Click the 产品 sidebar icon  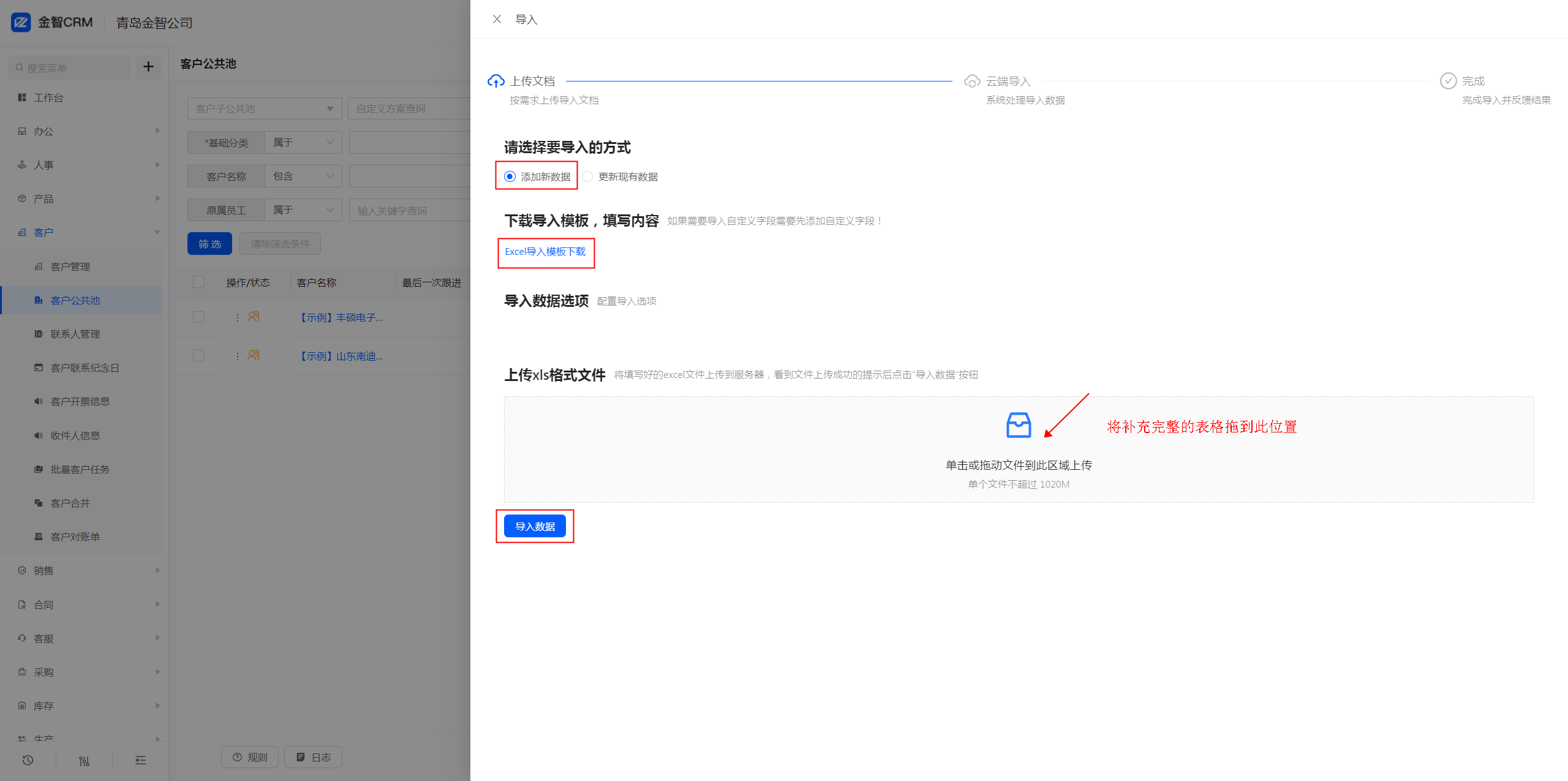(22, 198)
